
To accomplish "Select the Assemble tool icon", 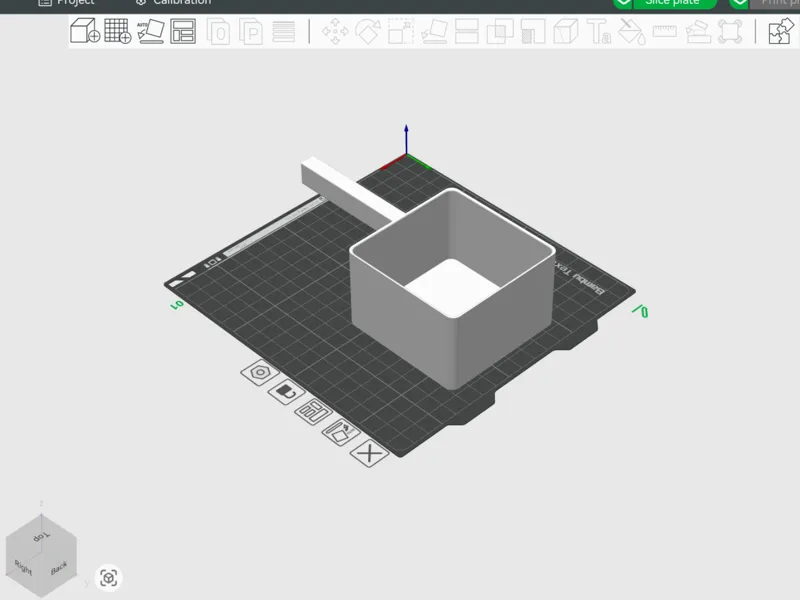I will (698, 32).
